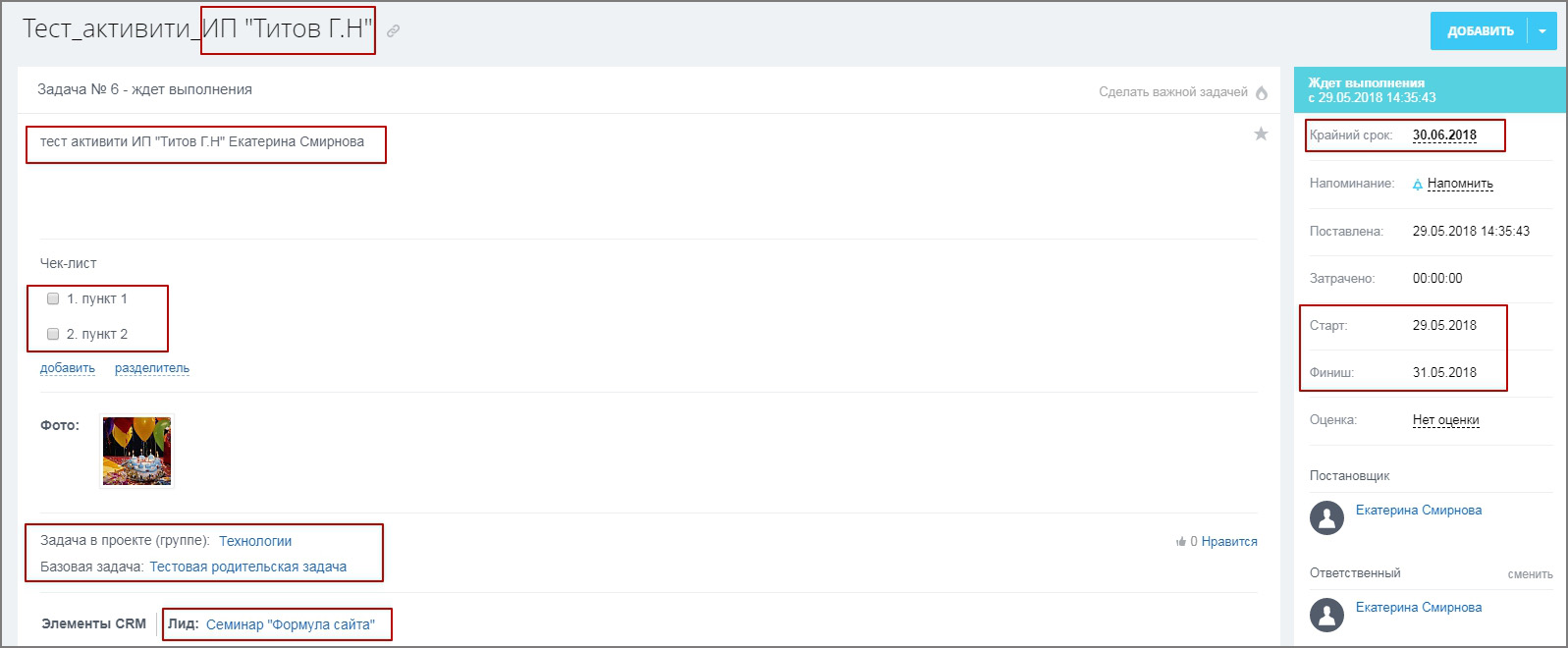The image size is (1568, 648).
Task: Open the attached photo thumbnail
Action: pos(137,451)
